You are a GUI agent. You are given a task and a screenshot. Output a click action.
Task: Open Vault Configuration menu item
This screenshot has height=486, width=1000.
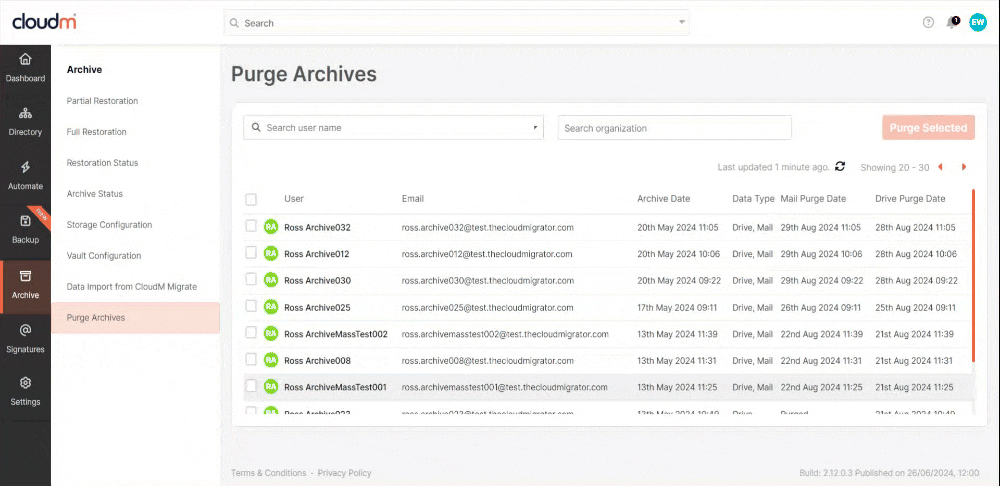point(104,256)
